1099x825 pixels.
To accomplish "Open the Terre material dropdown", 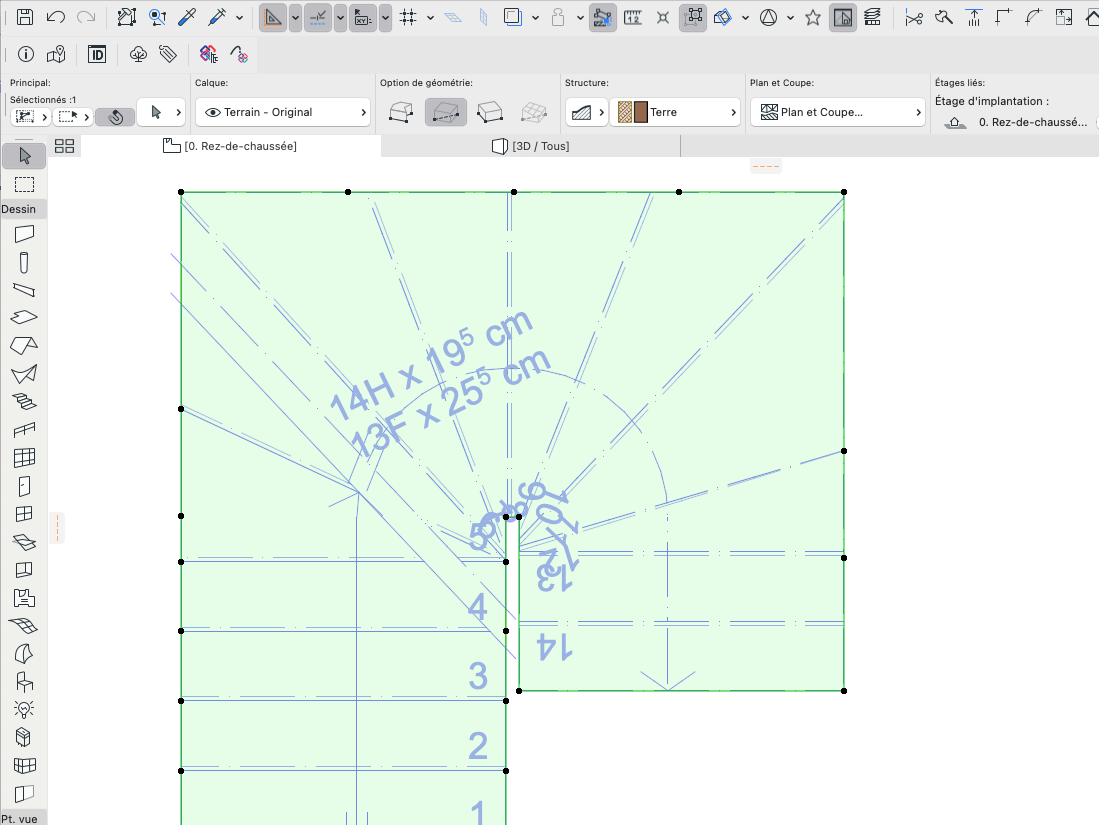I will (x=675, y=112).
